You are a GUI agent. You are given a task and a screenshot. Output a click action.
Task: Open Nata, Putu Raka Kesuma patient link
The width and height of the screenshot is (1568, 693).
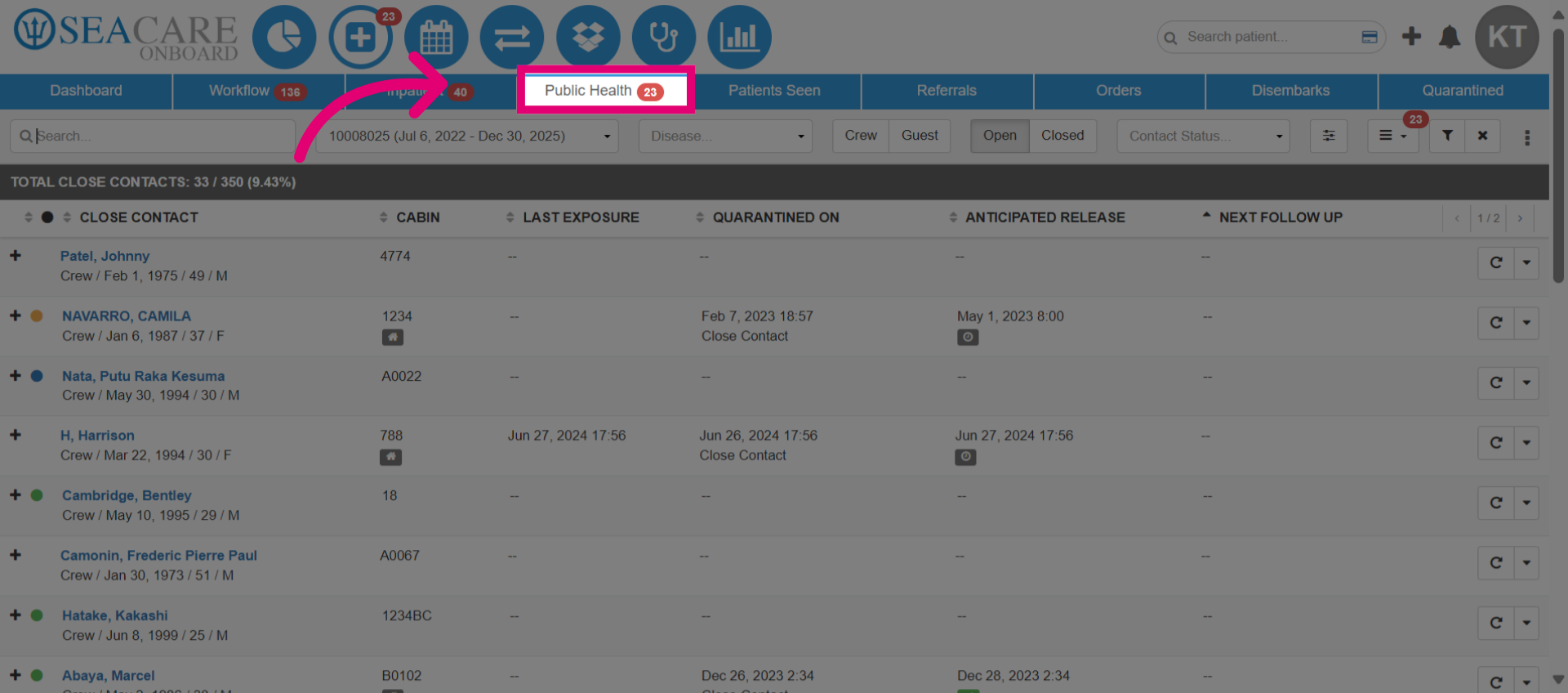(x=143, y=376)
